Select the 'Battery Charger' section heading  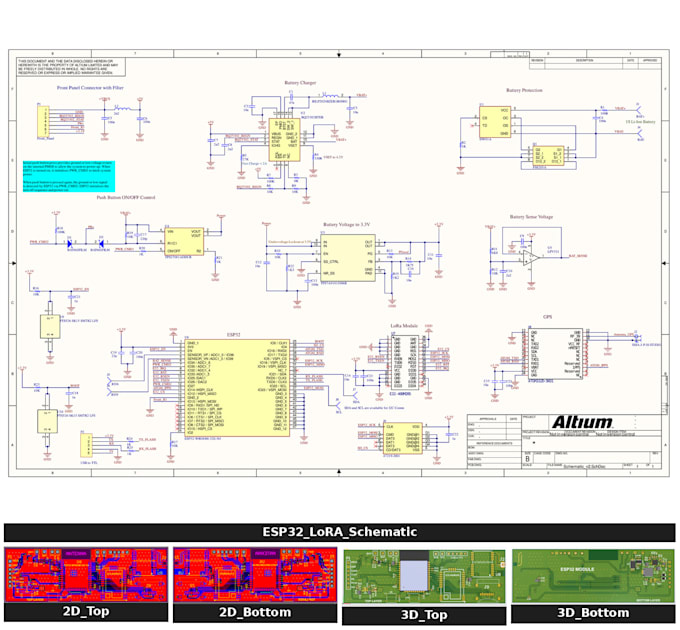click(x=300, y=82)
